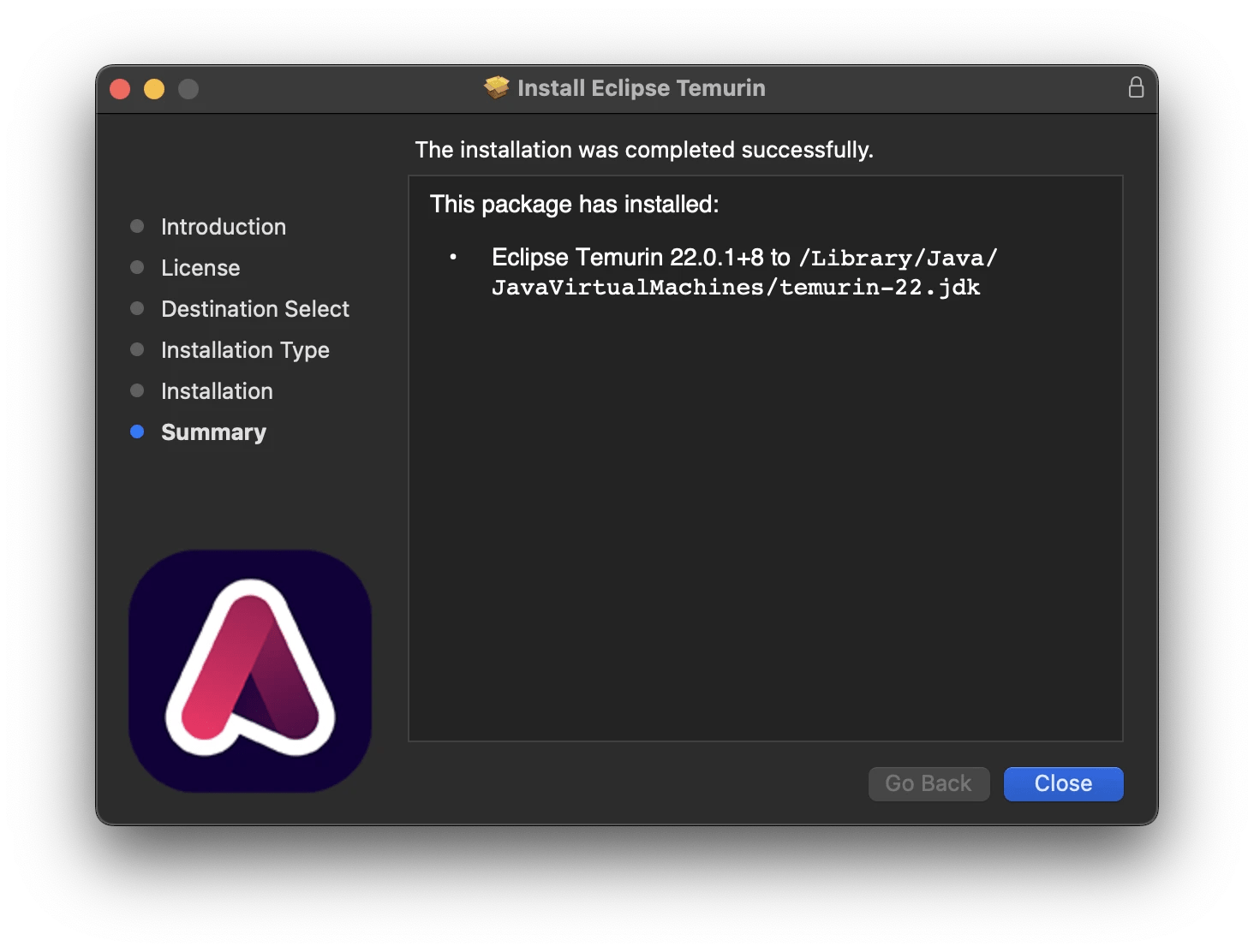Select the Installation Type step
This screenshot has width=1254, height=952.
245,350
